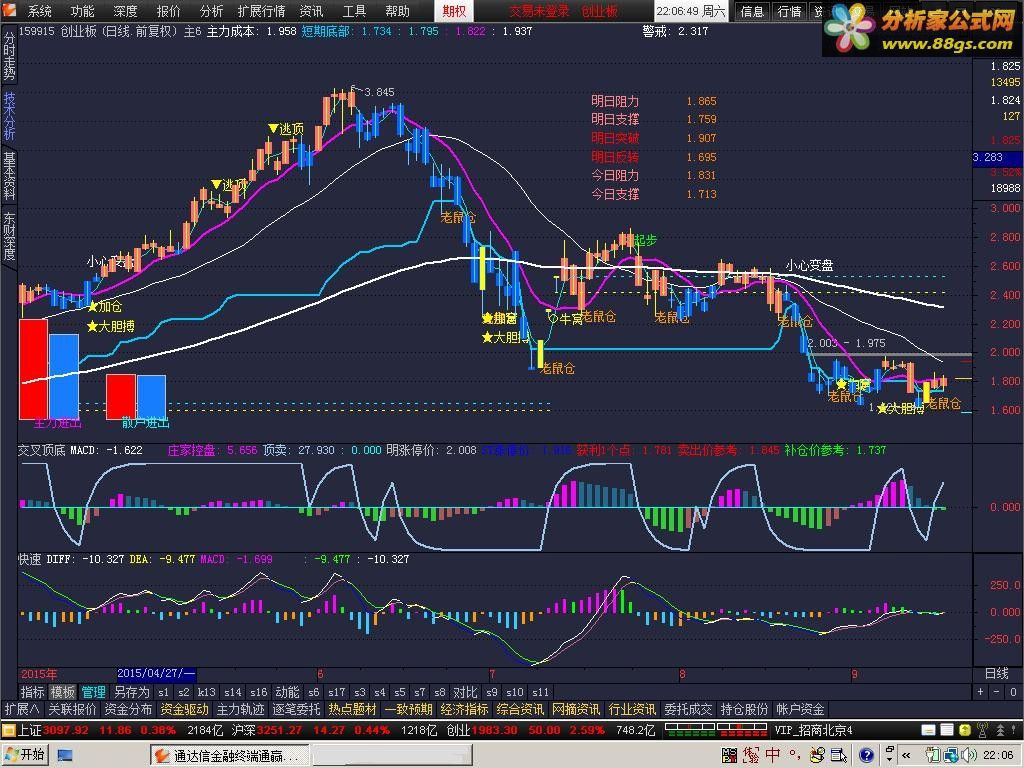Click the 通达信金融终端 taskbar button
Image resolution: width=1024 pixels, height=768 pixels.
tap(228, 756)
